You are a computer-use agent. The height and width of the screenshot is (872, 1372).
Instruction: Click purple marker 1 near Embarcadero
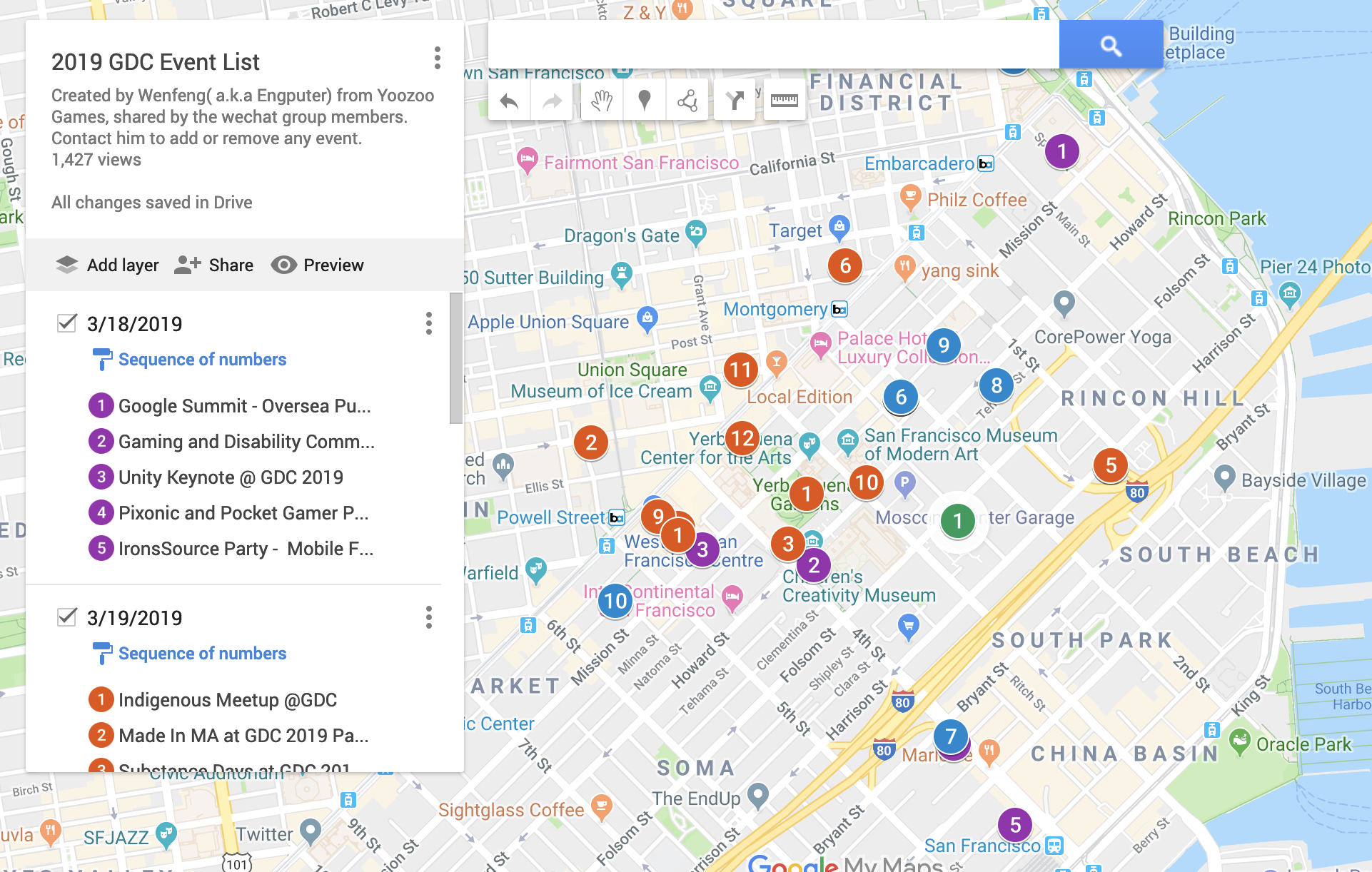pos(1061,151)
